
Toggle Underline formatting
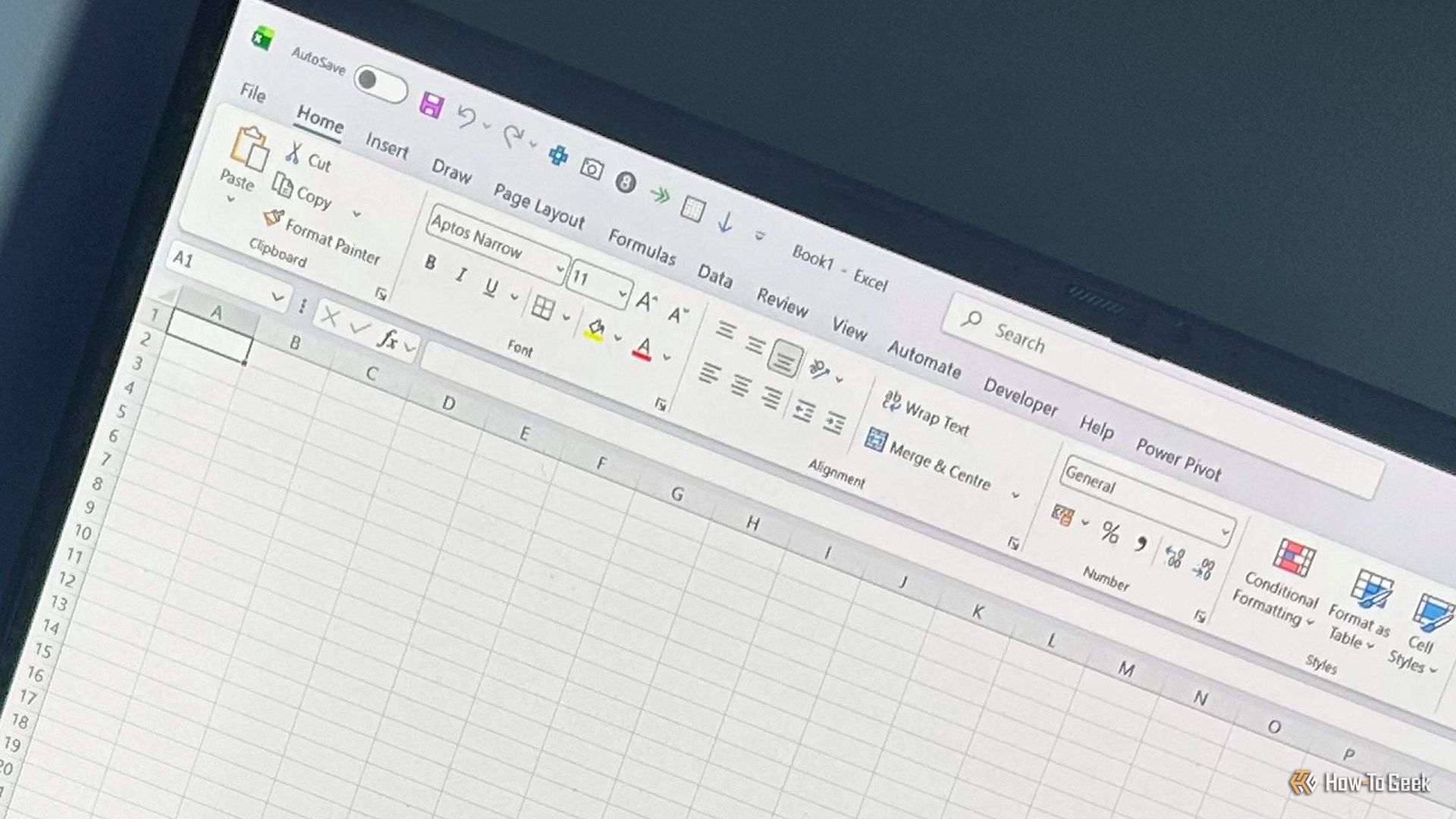pos(491,287)
